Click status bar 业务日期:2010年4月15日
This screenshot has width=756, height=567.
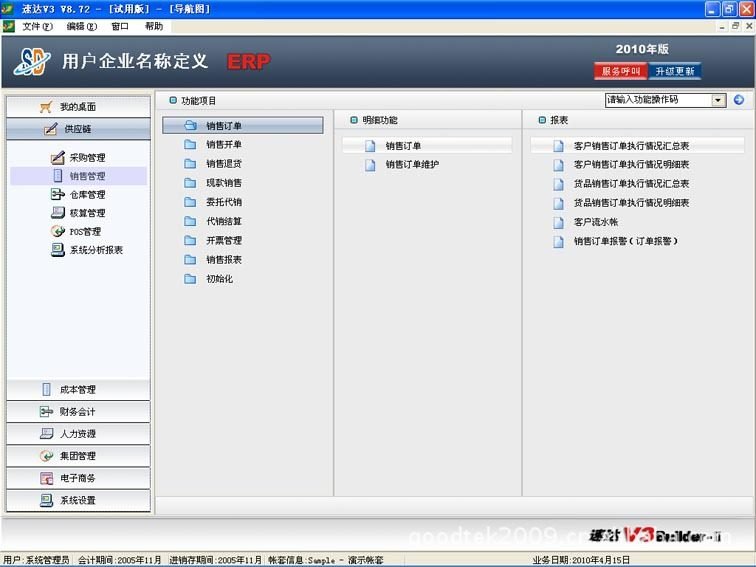pyautogui.click(x=581, y=560)
